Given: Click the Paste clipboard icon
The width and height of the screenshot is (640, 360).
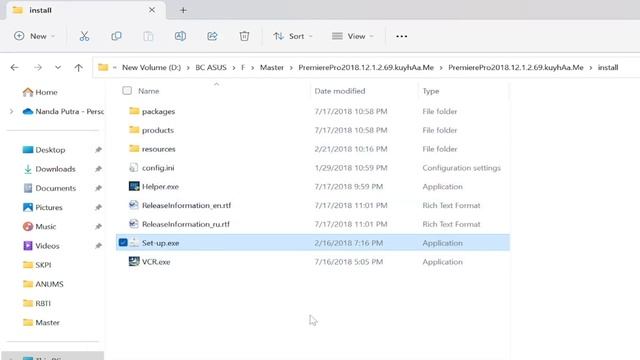Looking at the screenshot, I should pos(148,36).
